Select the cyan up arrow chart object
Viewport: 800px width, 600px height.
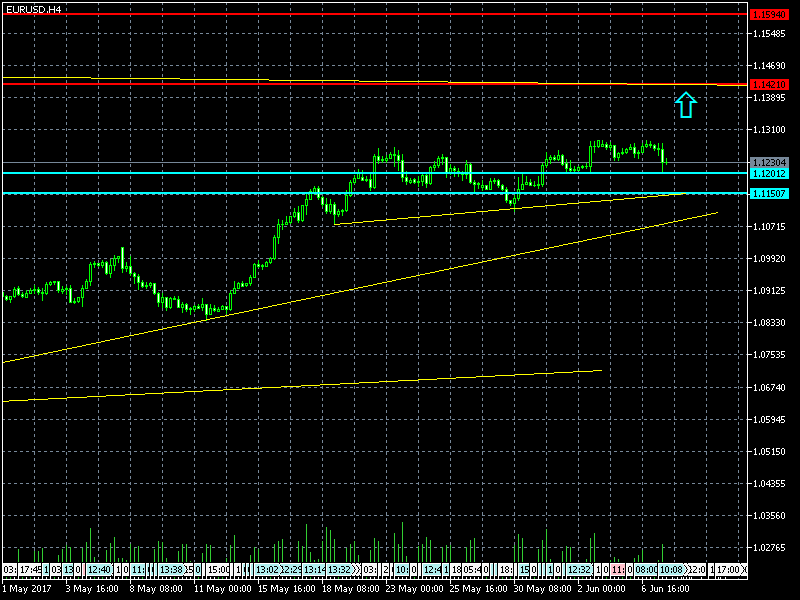tap(686, 105)
